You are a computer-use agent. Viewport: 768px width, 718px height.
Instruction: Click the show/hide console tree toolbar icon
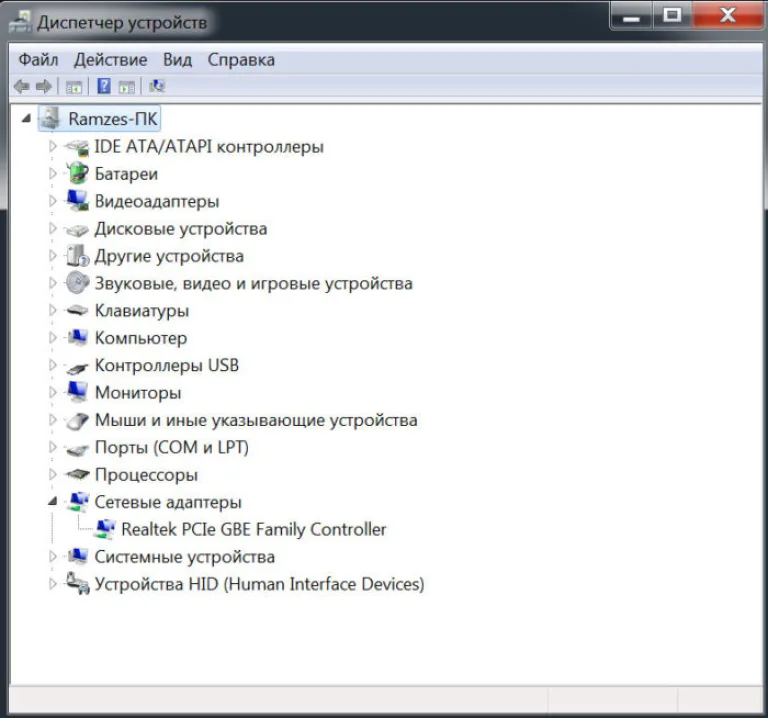[x=74, y=87]
